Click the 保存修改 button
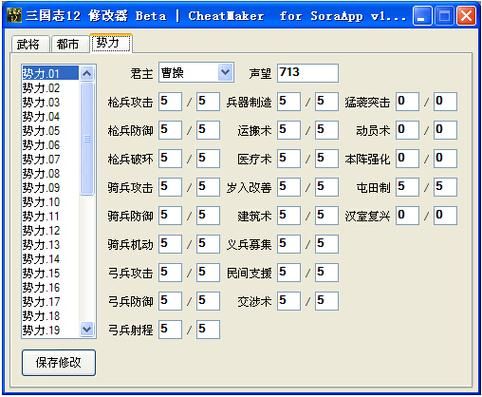482x397 pixels. coord(59,362)
